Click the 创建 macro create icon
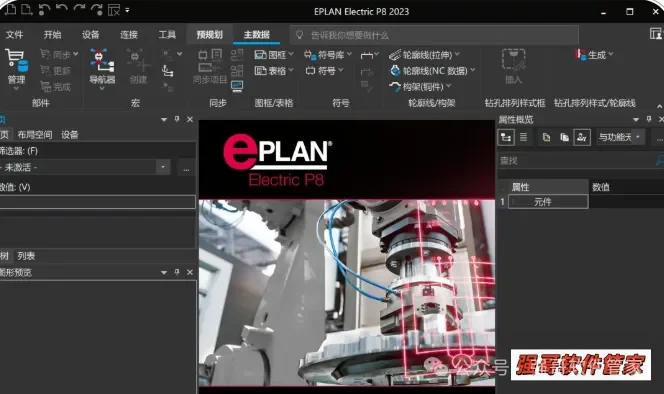The image size is (664, 394). pyautogui.click(x=138, y=68)
